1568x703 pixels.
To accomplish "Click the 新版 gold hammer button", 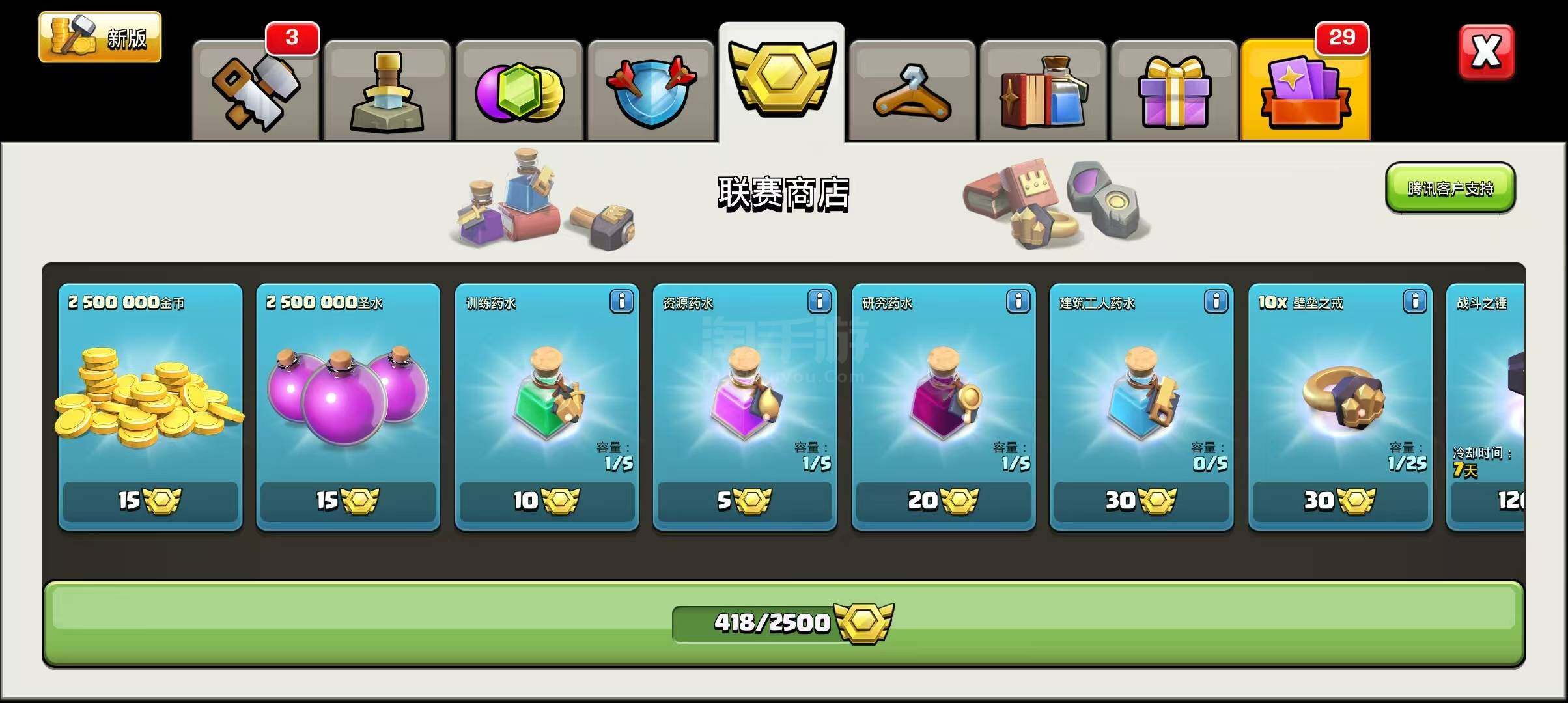I will pos(100,37).
